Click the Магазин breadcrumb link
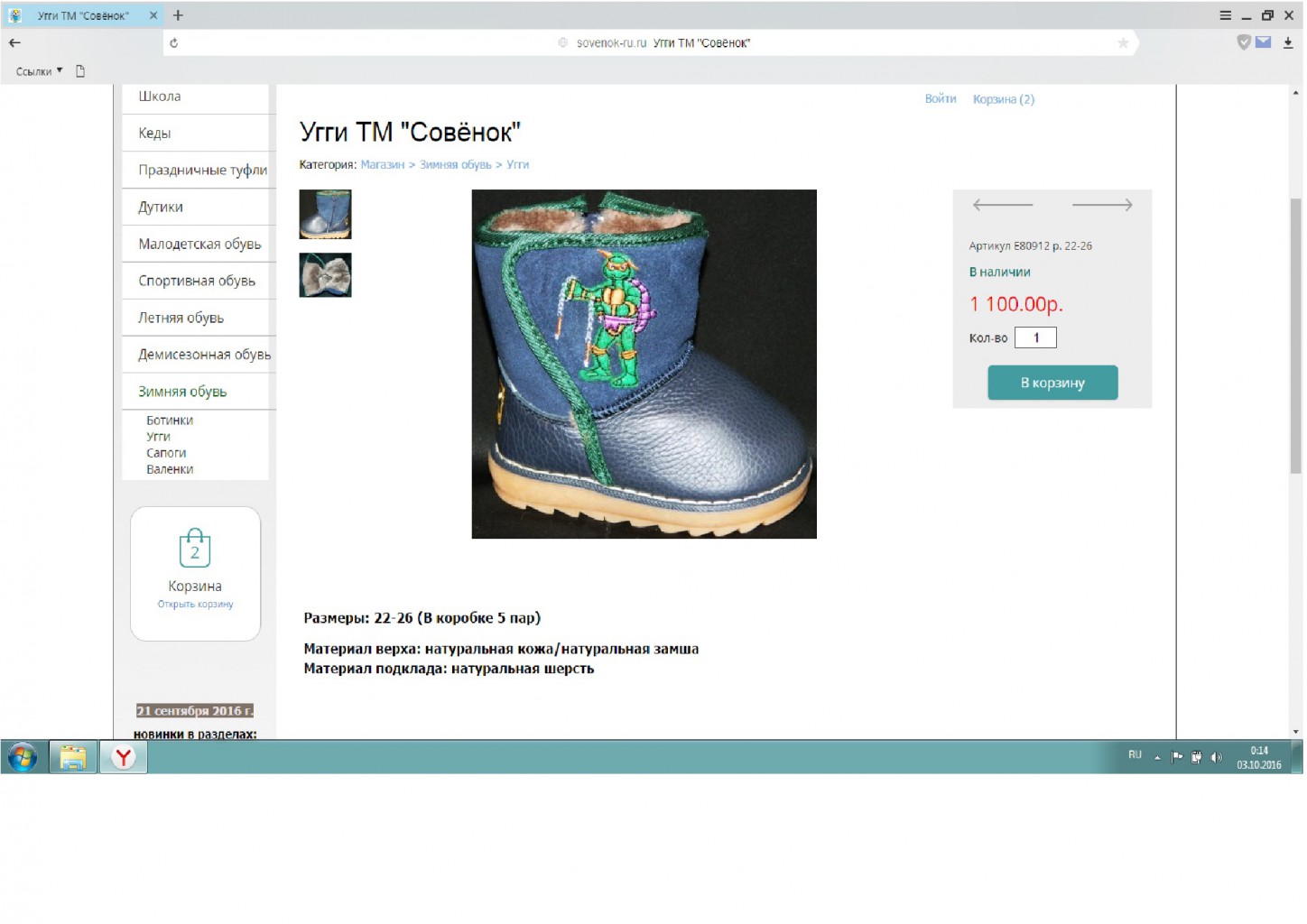1307x924 pixels. pyautogui.click(x=383, y=165)
